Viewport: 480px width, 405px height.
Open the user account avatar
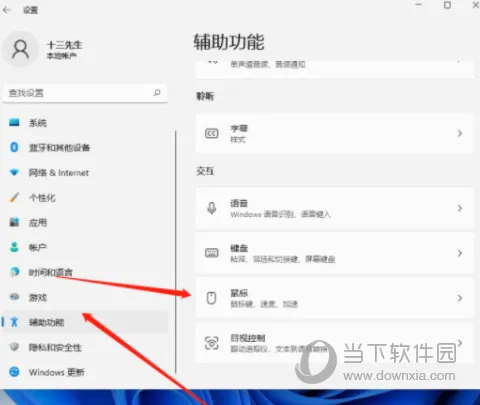coord(20,49)
